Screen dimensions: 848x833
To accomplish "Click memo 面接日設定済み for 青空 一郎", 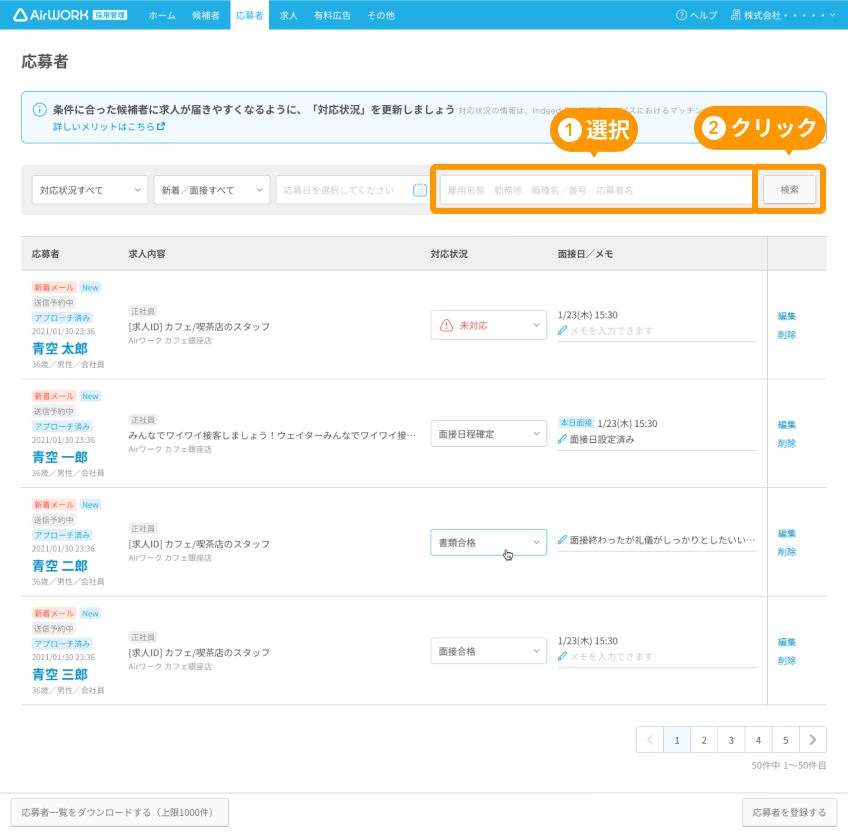I will (602, 439).
